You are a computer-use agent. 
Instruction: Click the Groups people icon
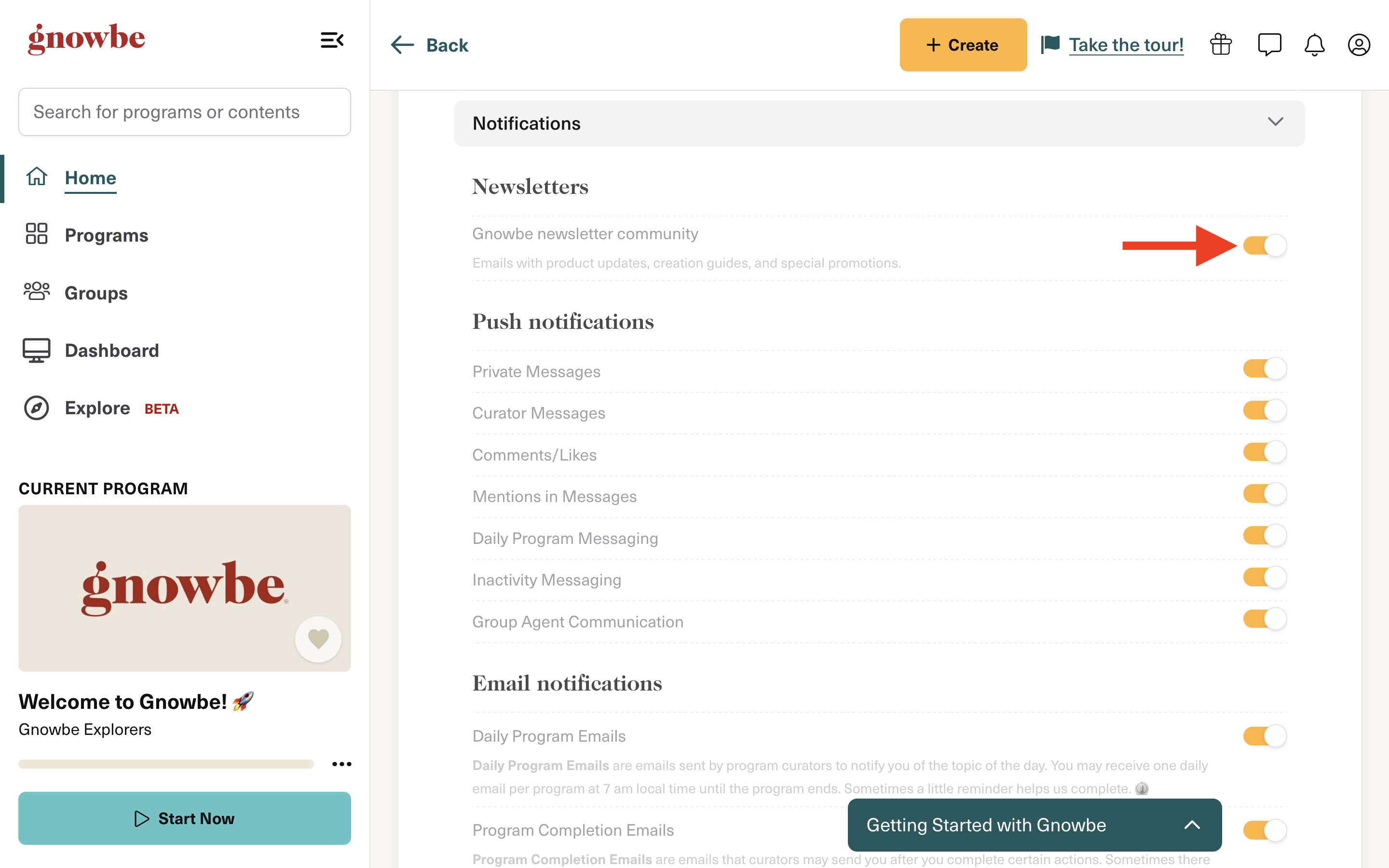coord(36,292)
